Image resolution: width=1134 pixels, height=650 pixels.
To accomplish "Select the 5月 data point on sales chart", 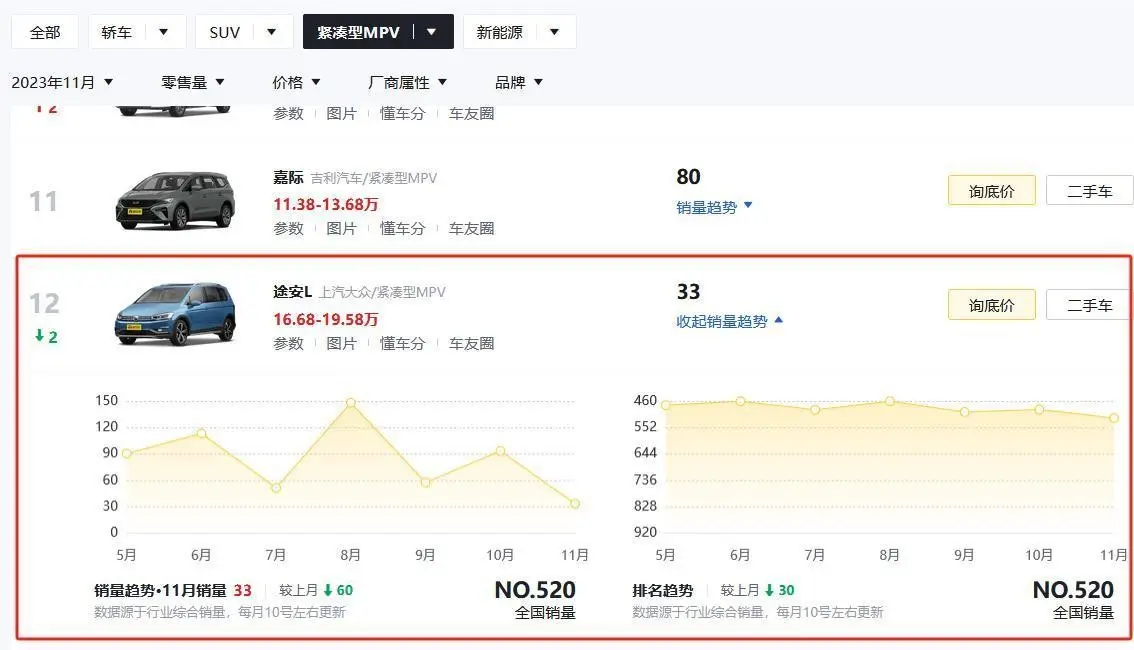I will pyautogui.click(x=127, y=453).
